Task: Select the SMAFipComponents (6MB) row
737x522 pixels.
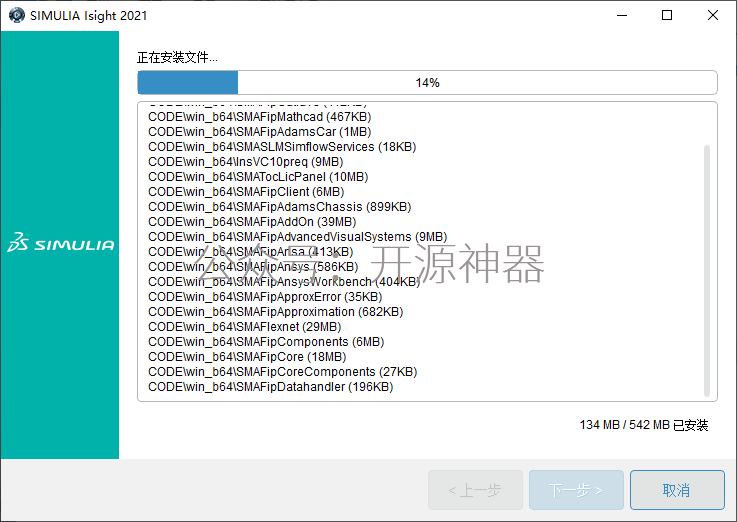Action: (266, 342)
